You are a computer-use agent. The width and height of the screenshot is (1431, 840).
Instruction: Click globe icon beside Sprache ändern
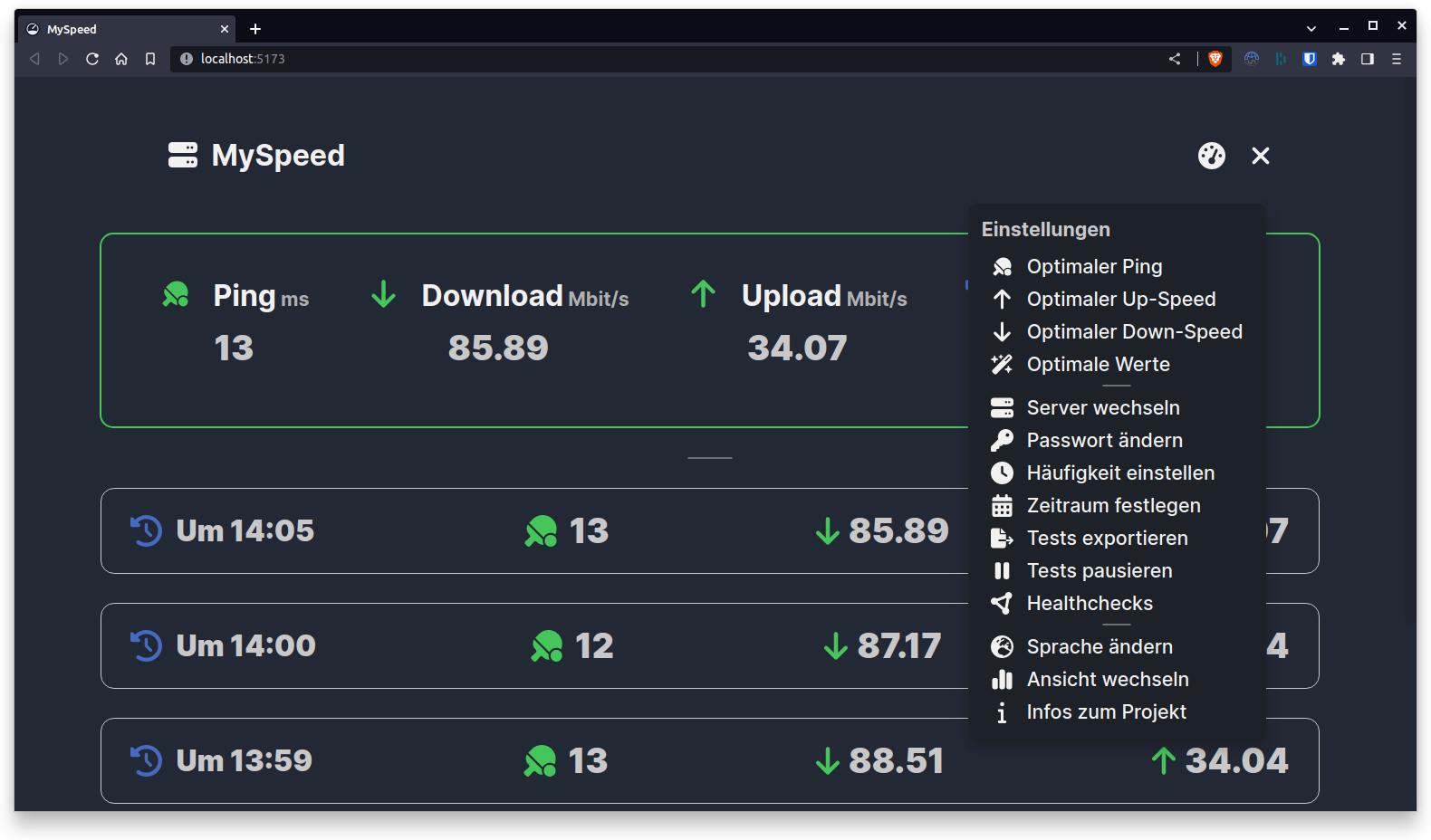coord(1002,646)
